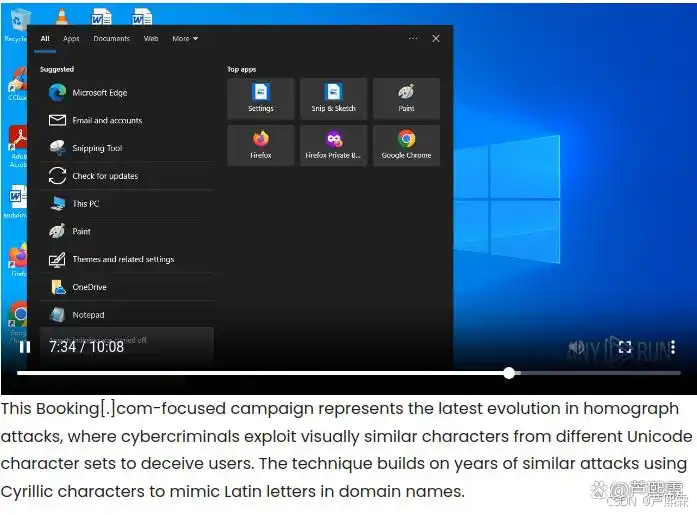
Task: Launch Google Chrome tile
Action: (x=406, y=146)
